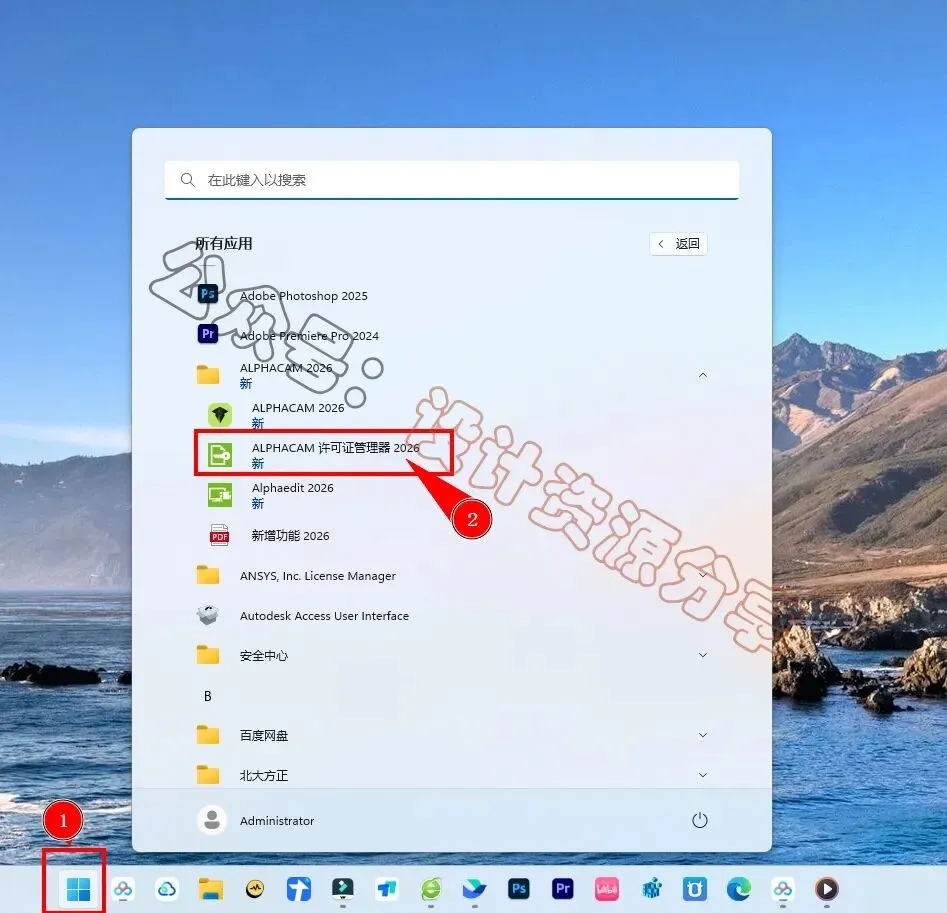Image resolution: width=947 pixels, height=913 pixels.
Task: Click the Adobe Premiere Pro 2024 app icon
Action: point(208,334)
